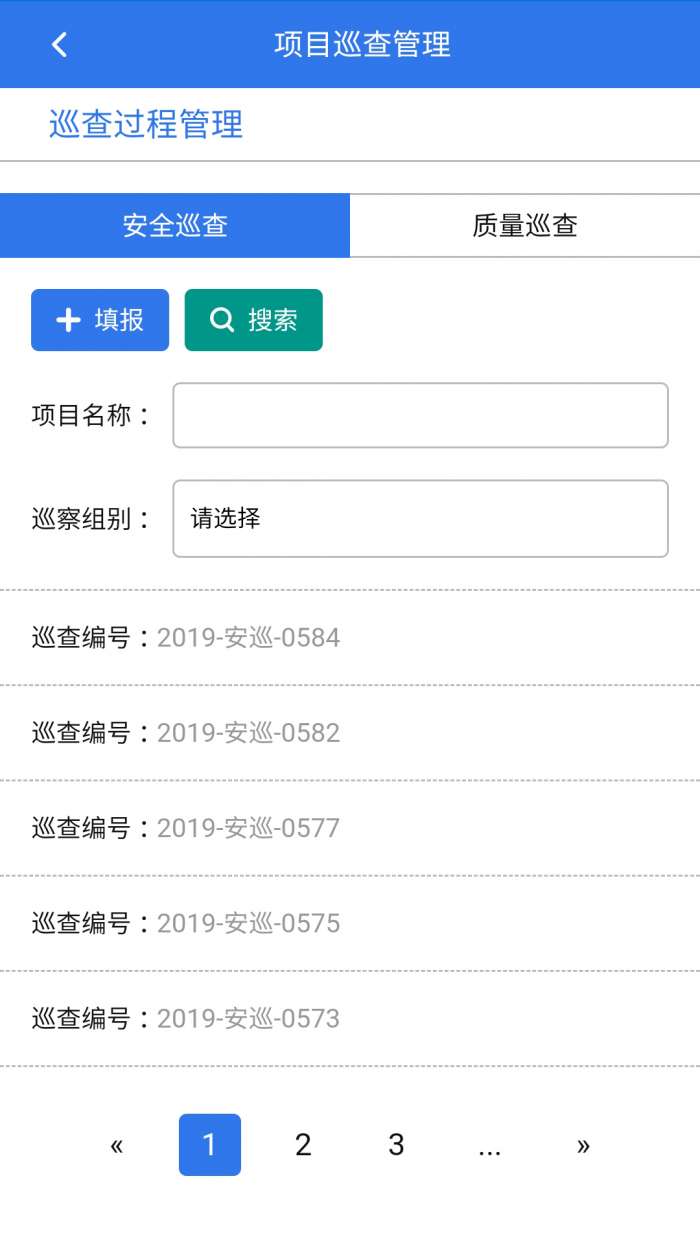Click the pagination ellipsis
This screenshot has height=1244, width=700.
pyautogui.click(x=489, y=1145)
